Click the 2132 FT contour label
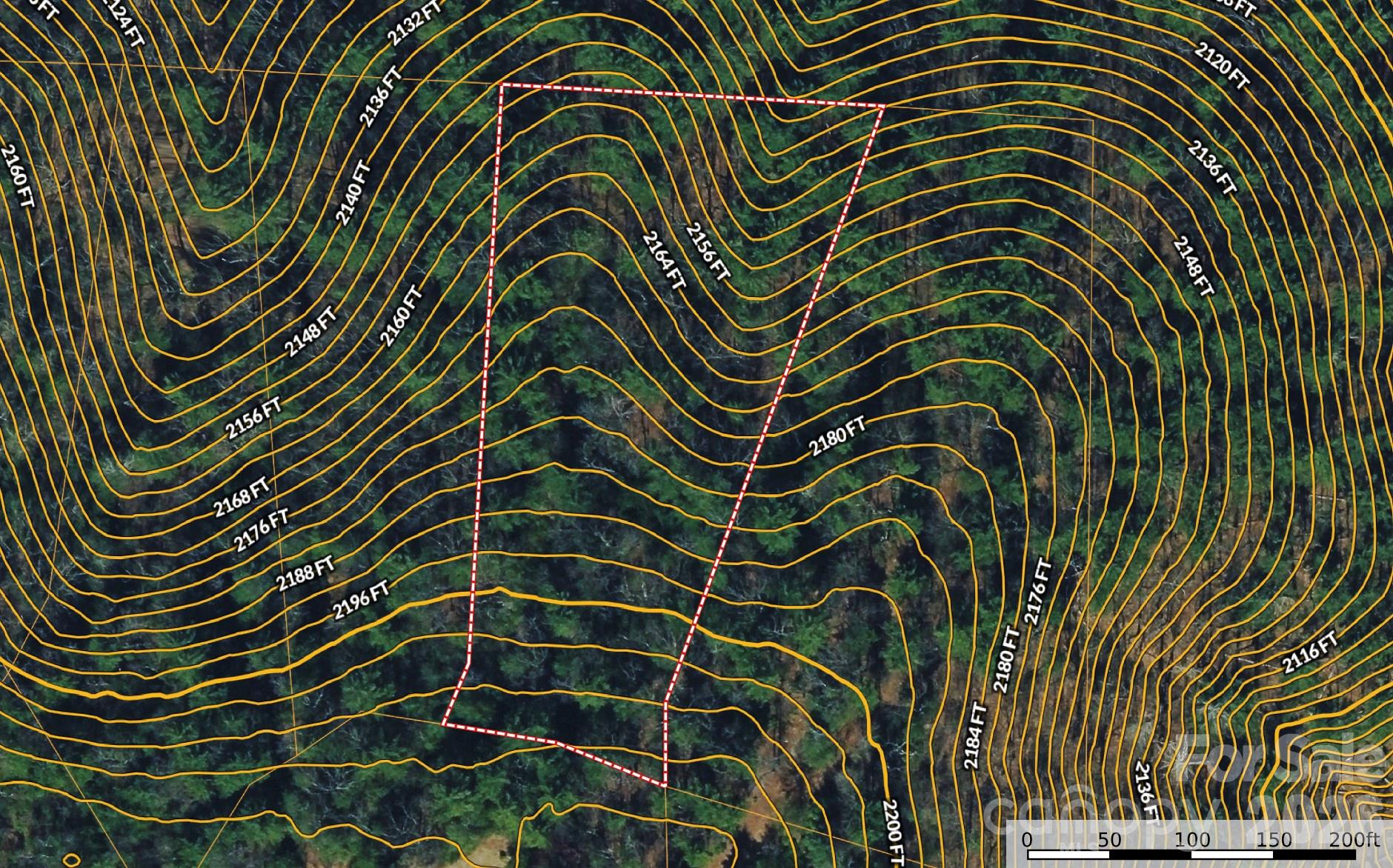Viewport: 1393px width, 868px height. click(x=415, y=23)
